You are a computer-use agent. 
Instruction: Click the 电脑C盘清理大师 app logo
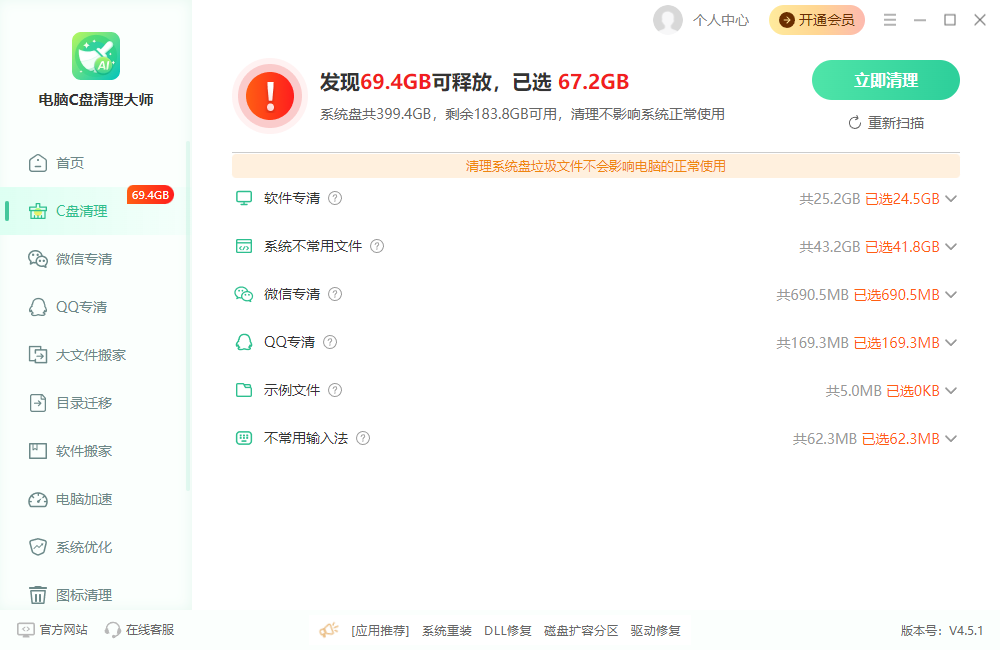pyautogui.click(x=96, y=56)
